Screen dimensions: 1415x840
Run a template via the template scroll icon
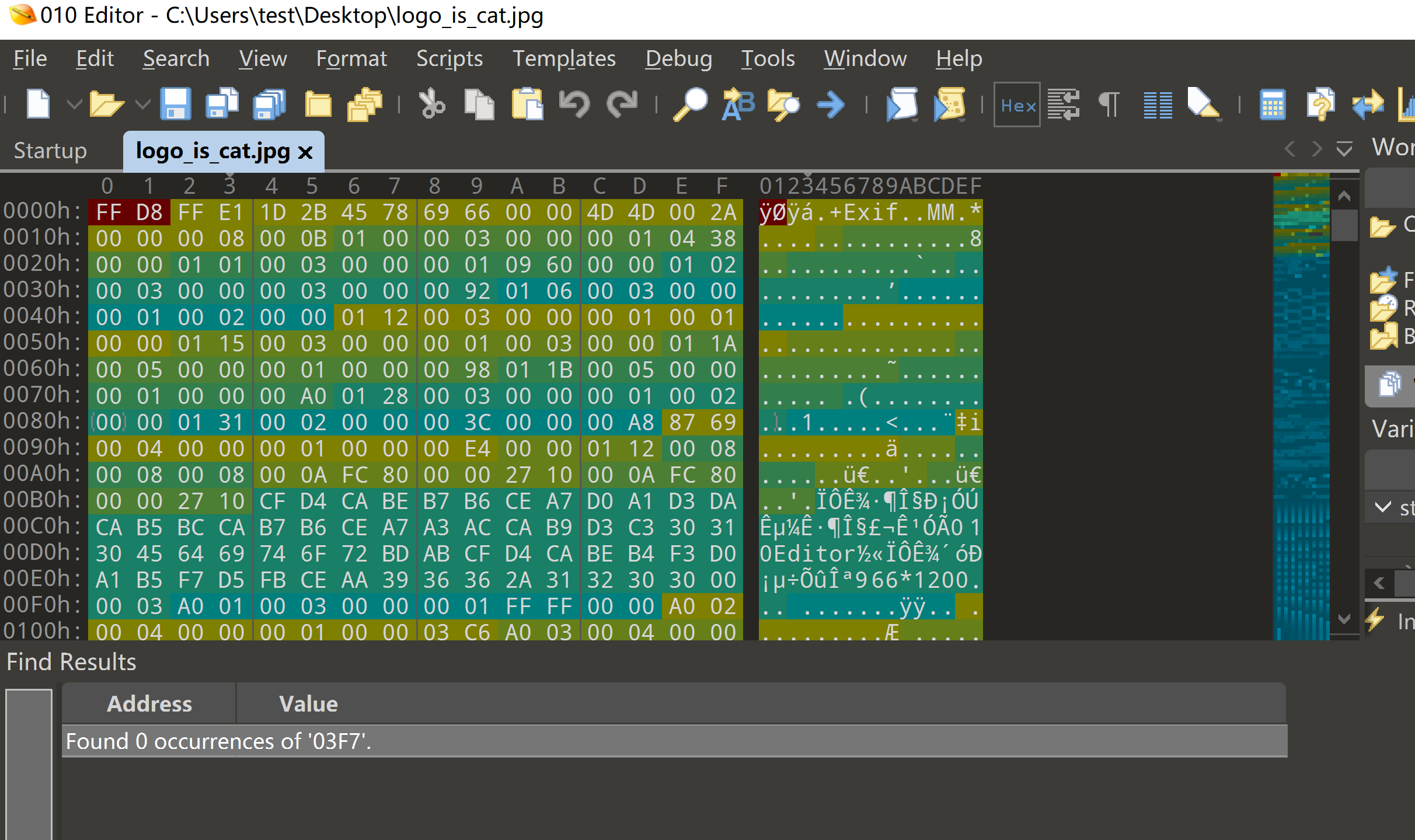click(x=949, y=105)
